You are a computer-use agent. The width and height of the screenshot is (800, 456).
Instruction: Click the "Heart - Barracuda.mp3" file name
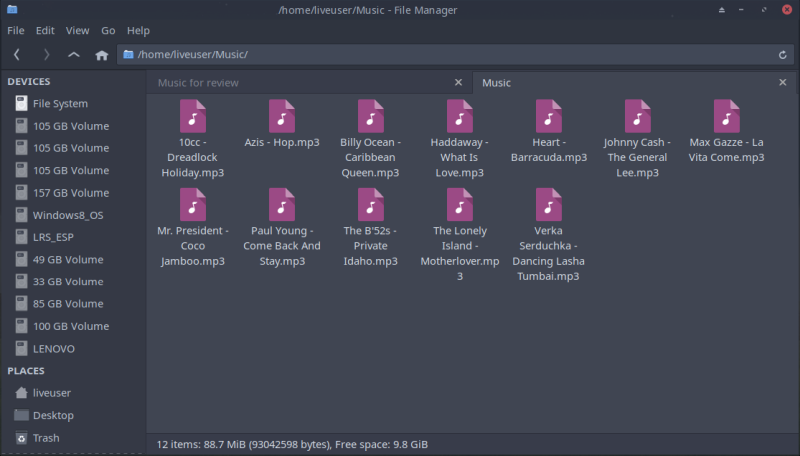tap(548, 150)
